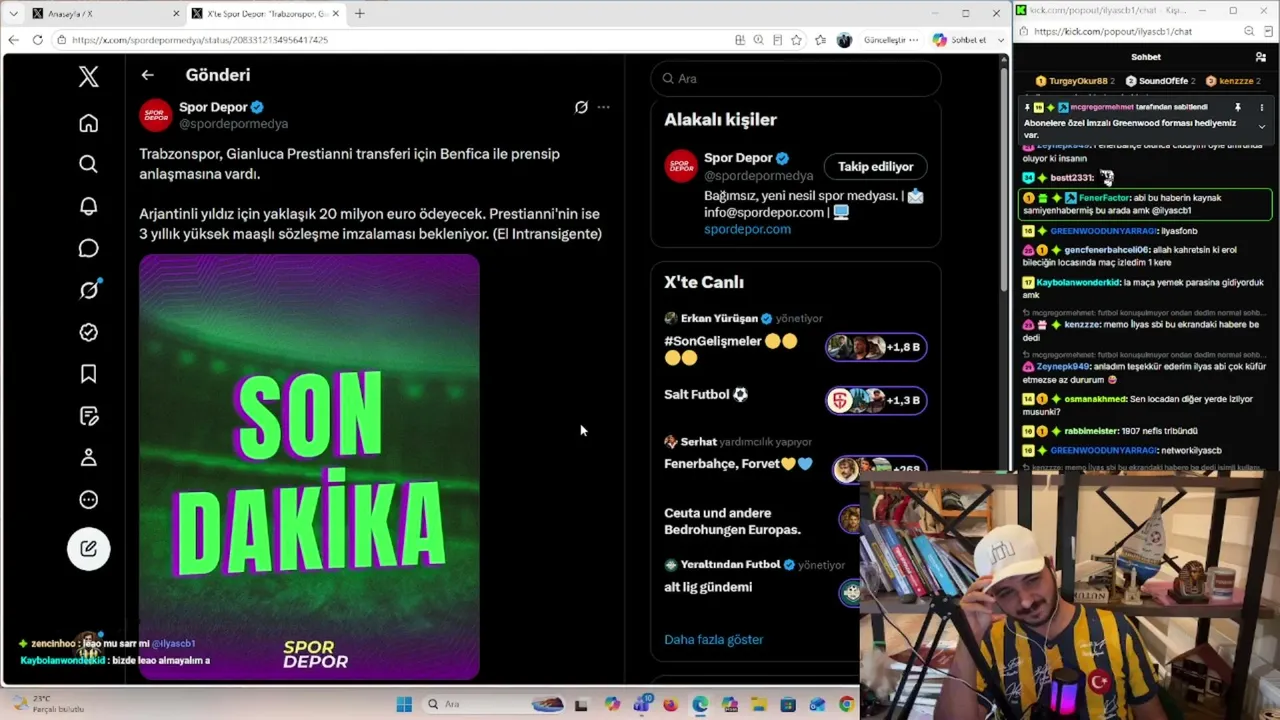This screenshot has width=1280, height=720.
Task: Open Grok actions icon on the Spor Depor post
Action: coord(581,107)
